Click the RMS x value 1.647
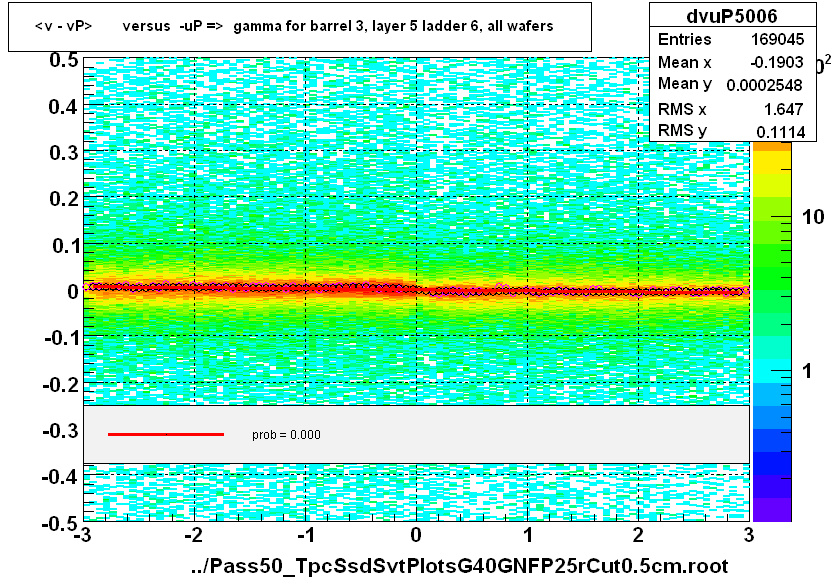 pyautogui.click(x=783, y=109)
